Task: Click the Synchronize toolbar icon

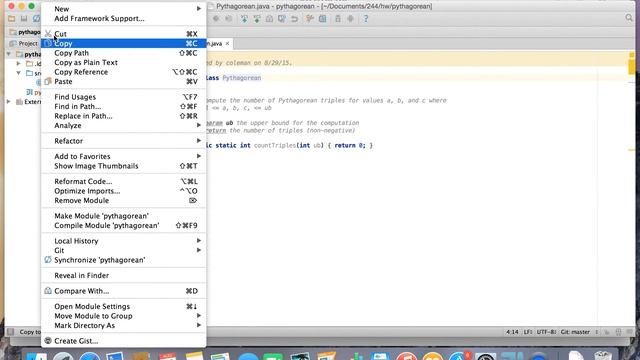Action: tap(36, 18)
